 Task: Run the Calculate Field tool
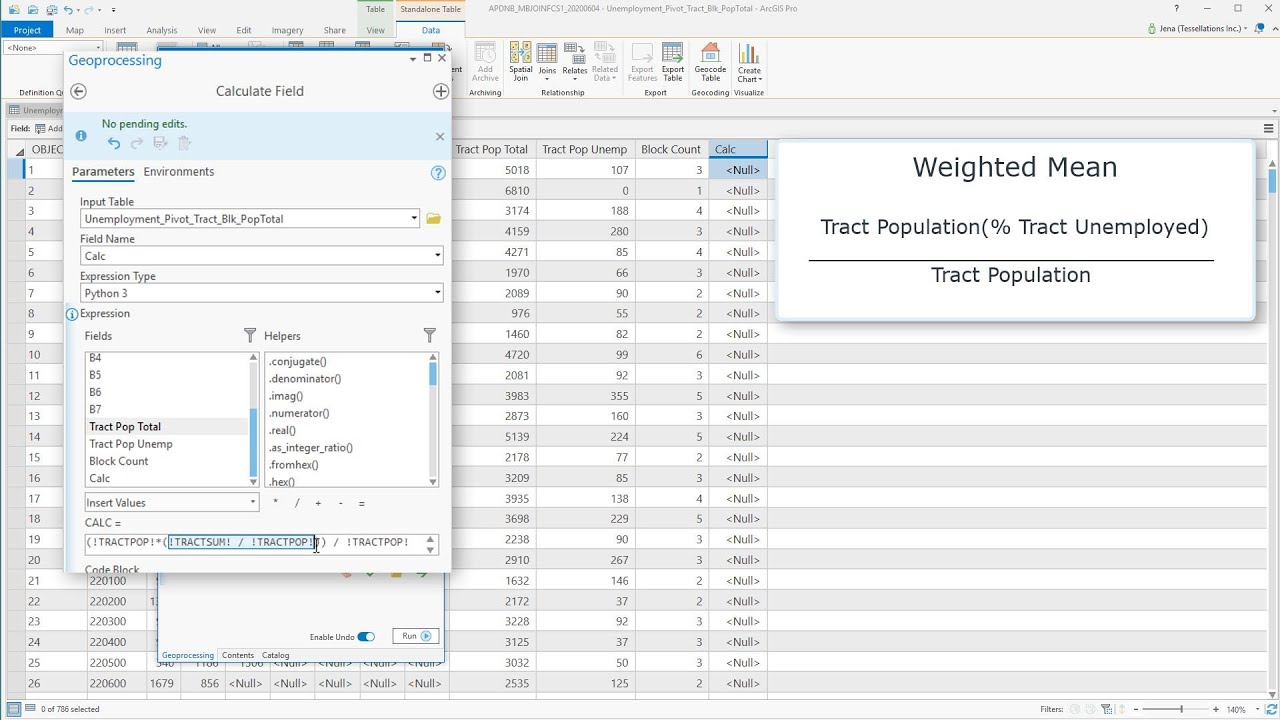point(416,636)
